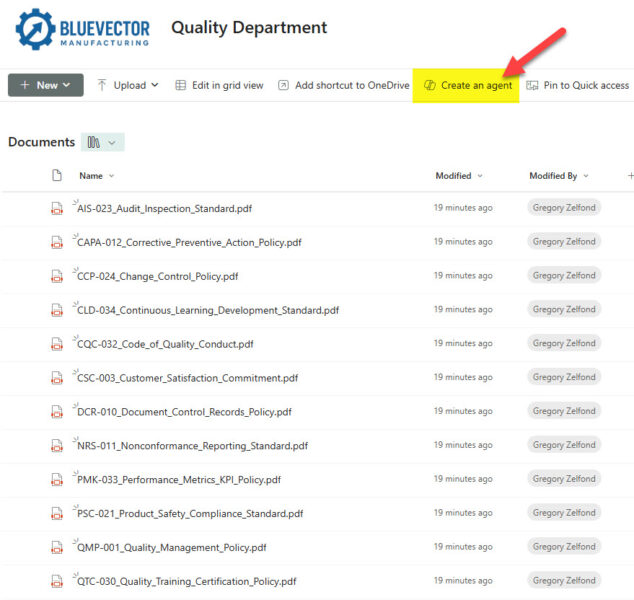Click '19 minutes ago' in CAPA-012 row
The width and height of the screenshot is (634, 600).
click(463, 242)
